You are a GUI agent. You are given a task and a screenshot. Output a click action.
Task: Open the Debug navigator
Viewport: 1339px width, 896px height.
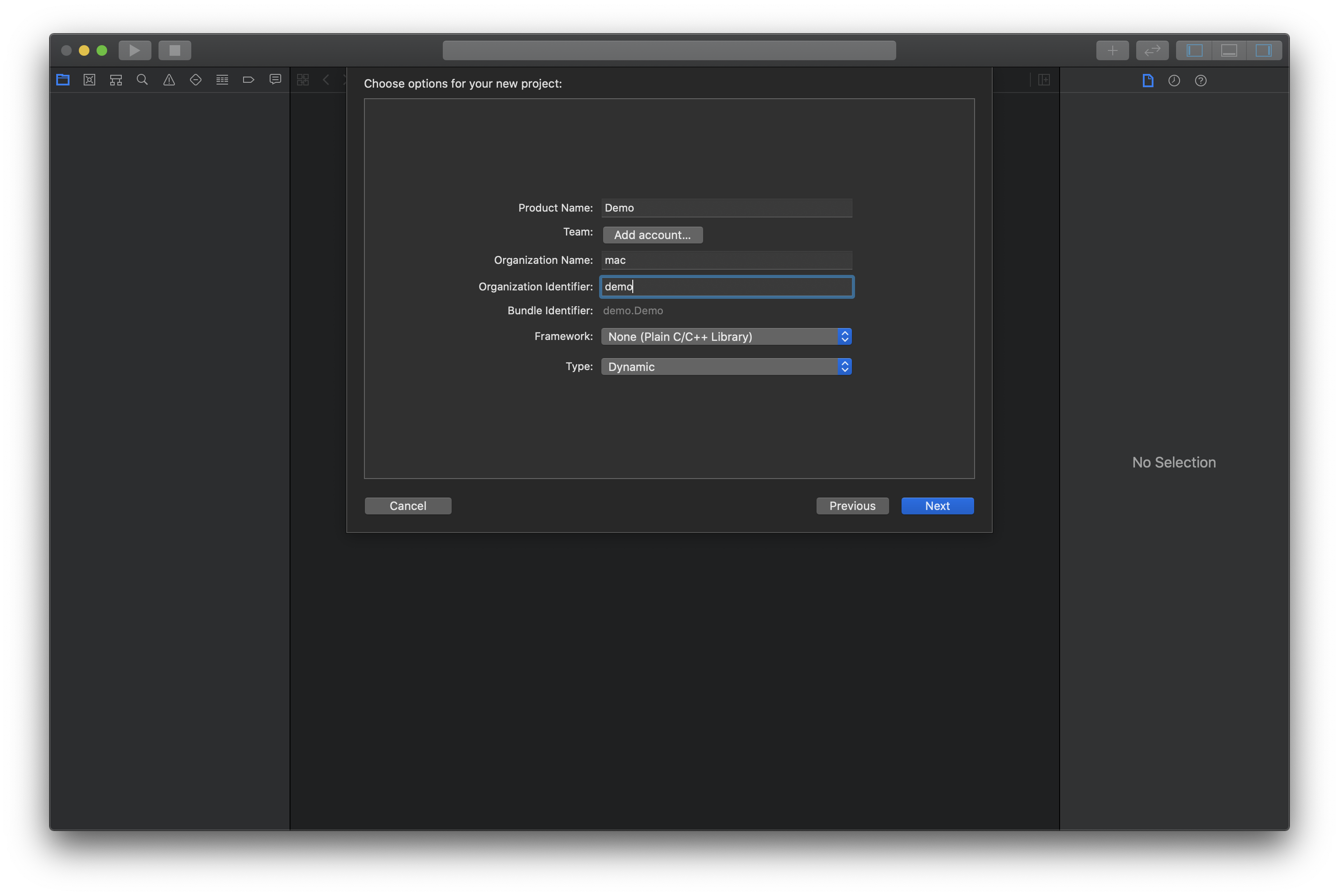[222, 80]
